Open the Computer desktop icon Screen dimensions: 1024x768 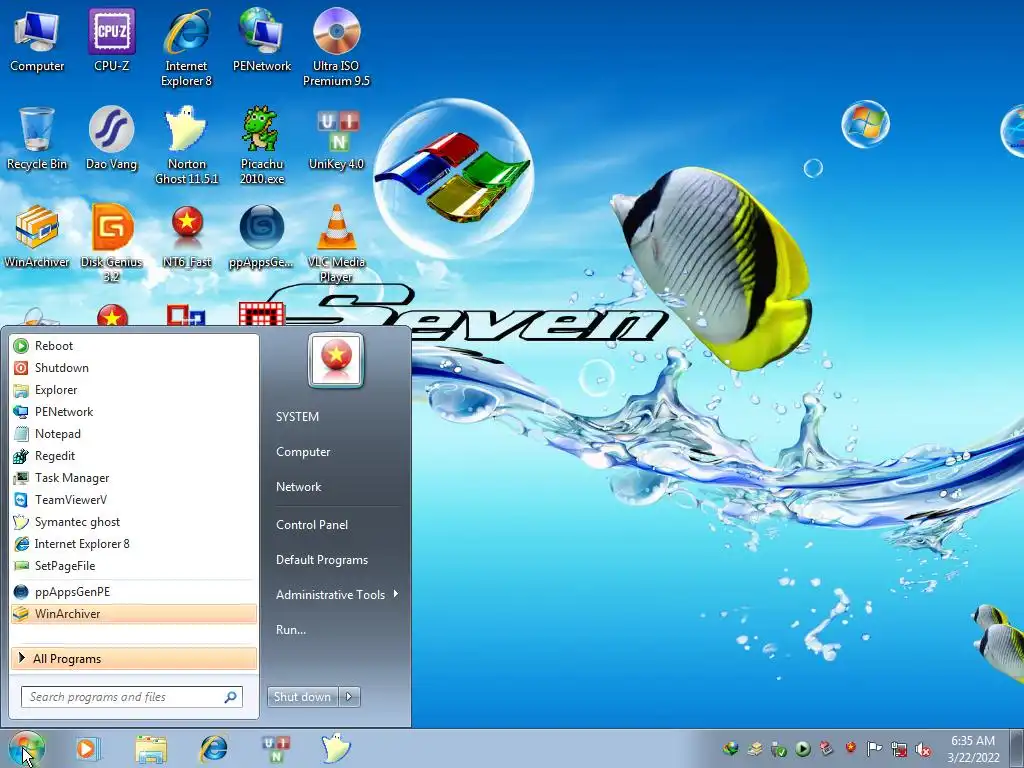[37, 40]
